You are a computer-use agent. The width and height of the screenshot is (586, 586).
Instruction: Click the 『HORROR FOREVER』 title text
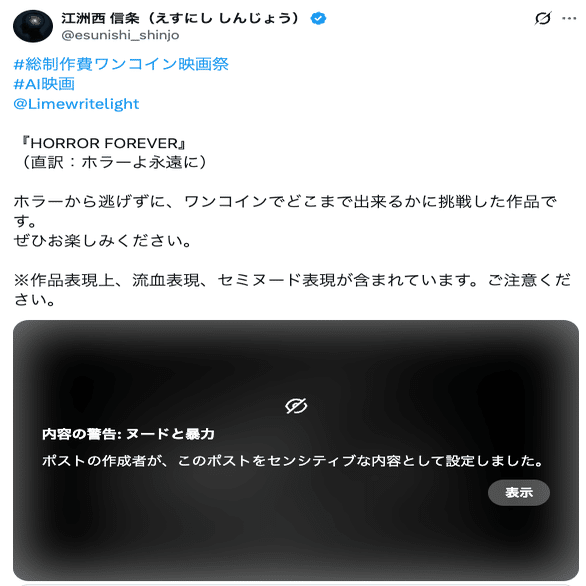[103, 143]
